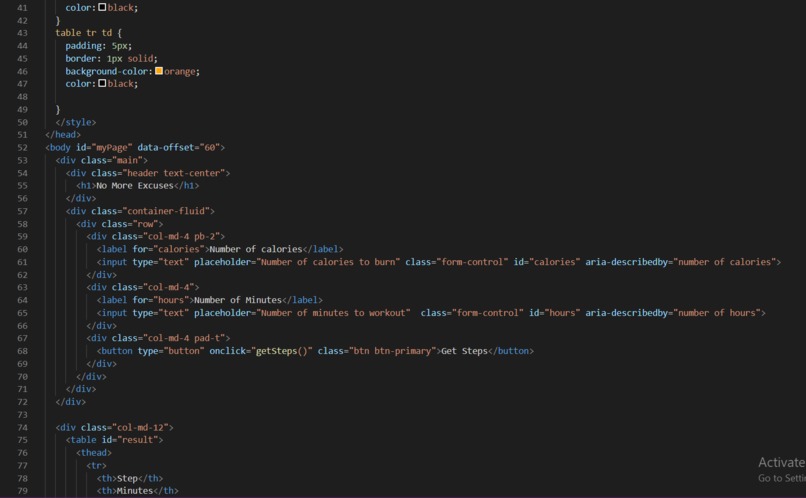Open the black color swatch on line 41
806x498 pixels.
click(x=102, y=7)
